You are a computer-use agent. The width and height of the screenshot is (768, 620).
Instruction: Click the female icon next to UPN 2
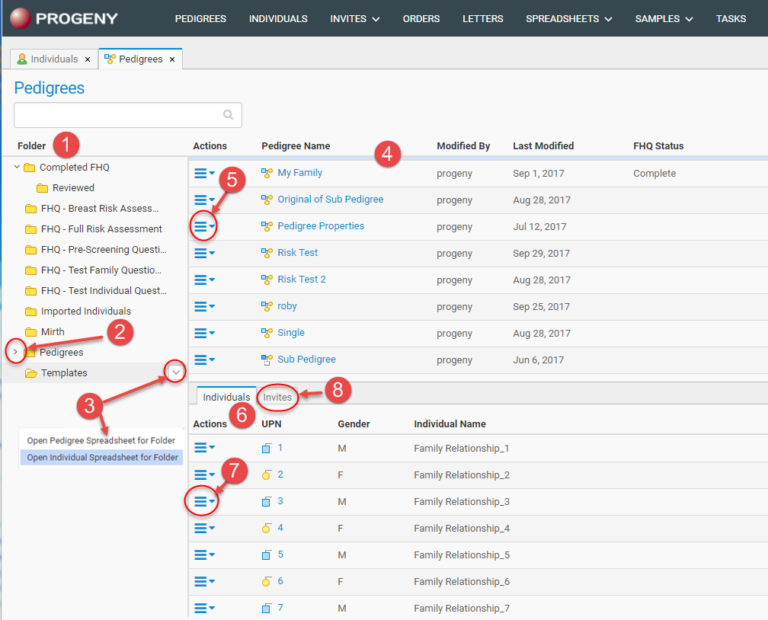pyautogui.click(x=267, y=475)
